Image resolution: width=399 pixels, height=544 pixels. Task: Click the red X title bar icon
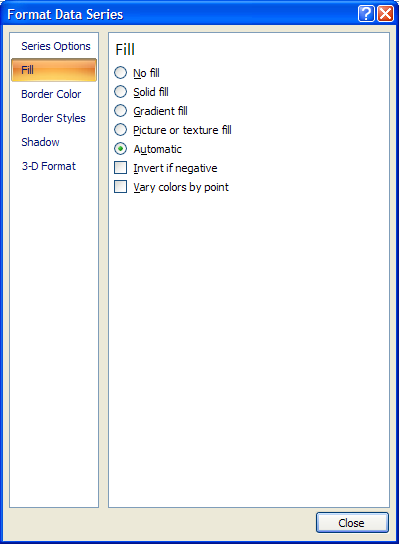coord(385,14)
